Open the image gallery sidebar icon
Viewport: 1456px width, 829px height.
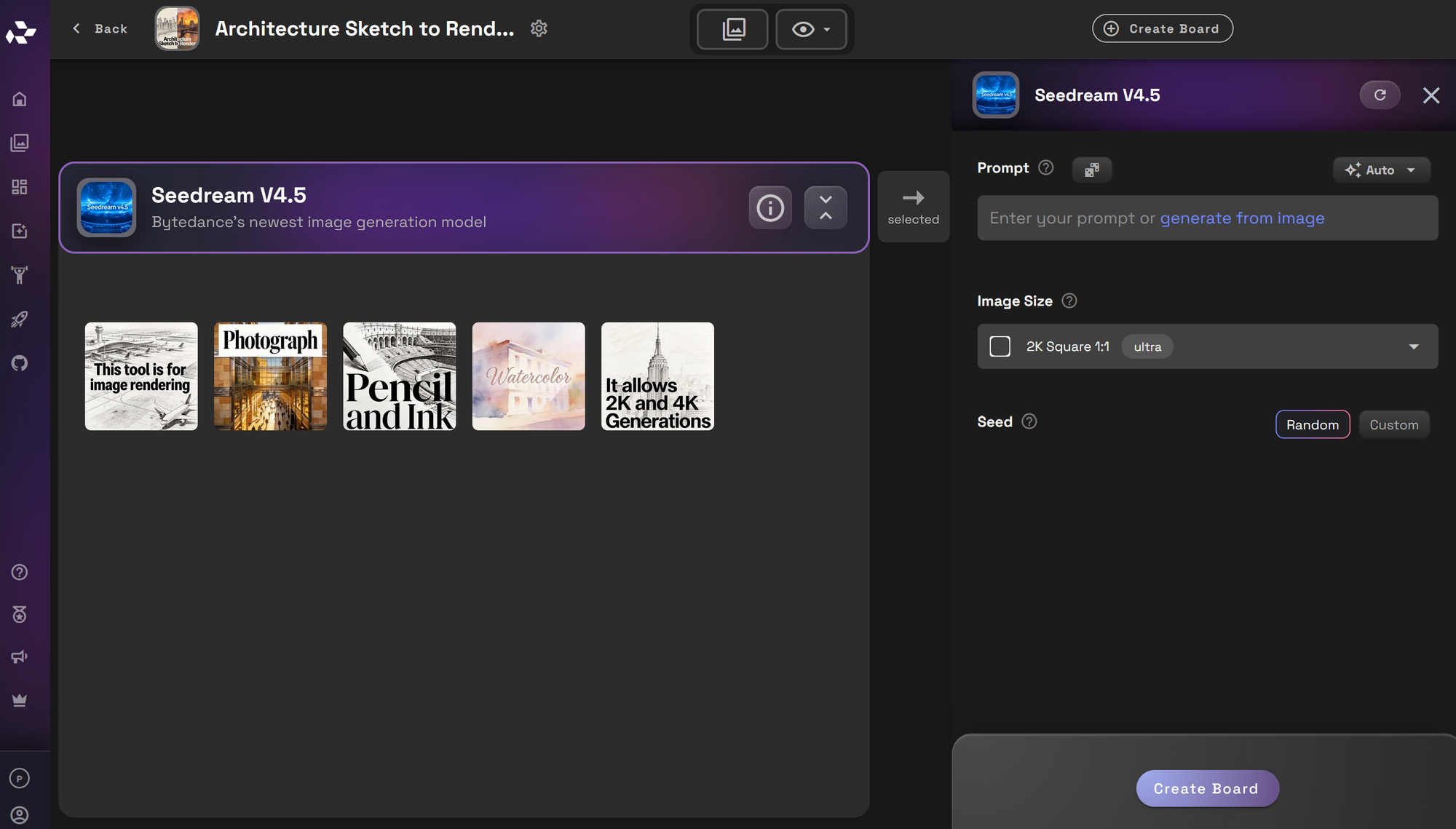click(20, 143)
